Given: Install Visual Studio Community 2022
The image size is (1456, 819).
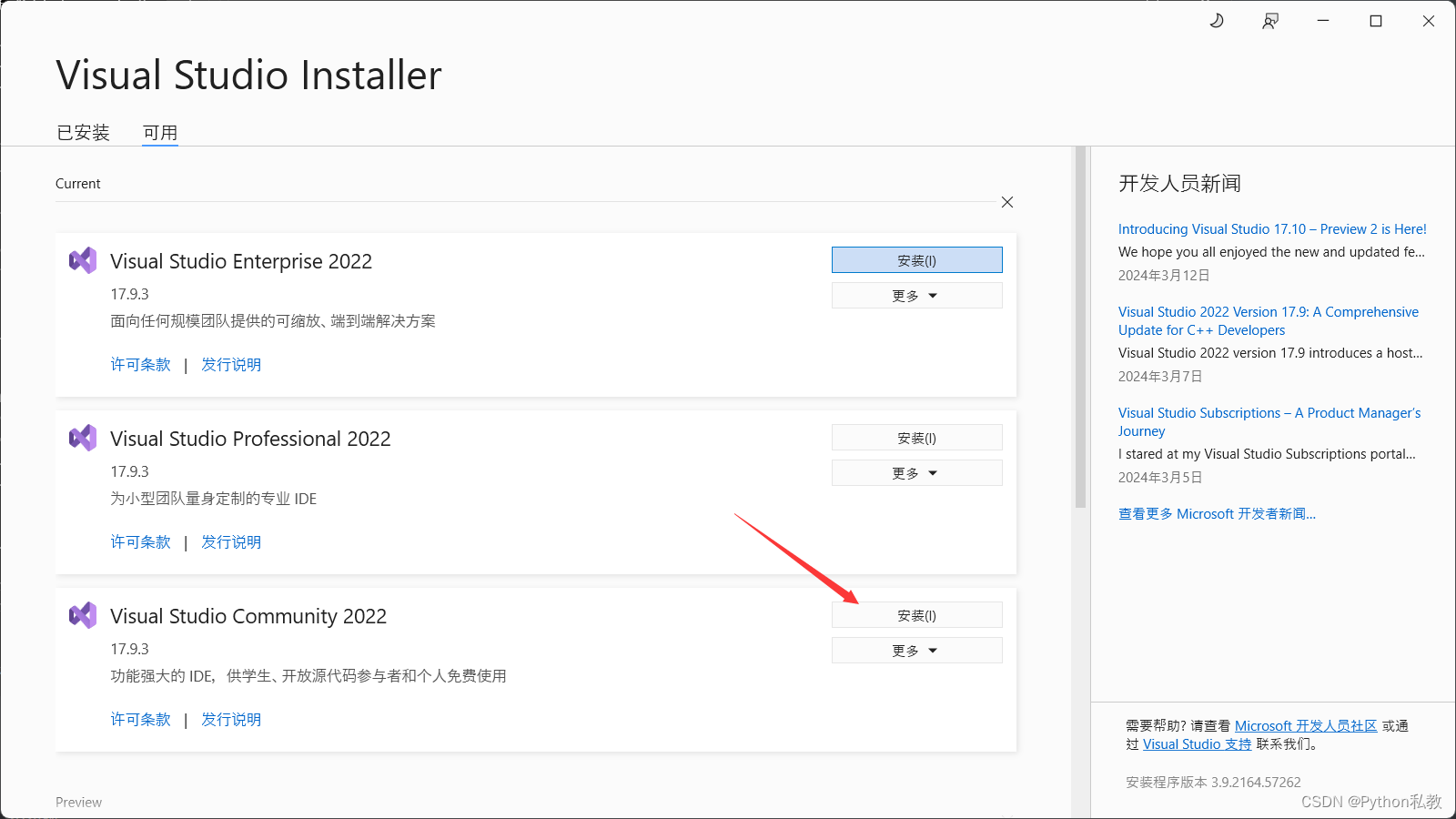Looking at the screenshot, I should tap(917, 615).
